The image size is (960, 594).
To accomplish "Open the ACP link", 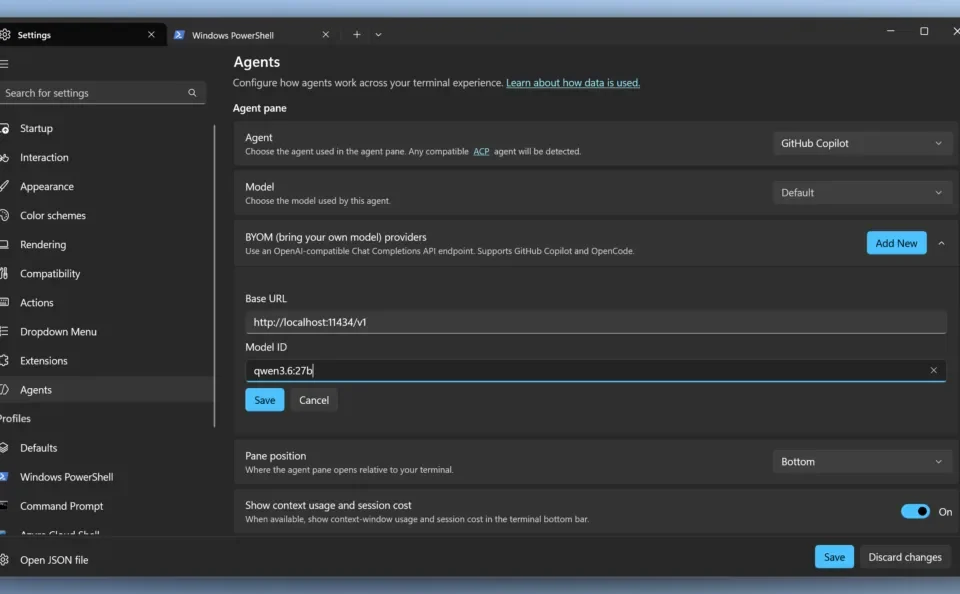I will click(481, 151).
